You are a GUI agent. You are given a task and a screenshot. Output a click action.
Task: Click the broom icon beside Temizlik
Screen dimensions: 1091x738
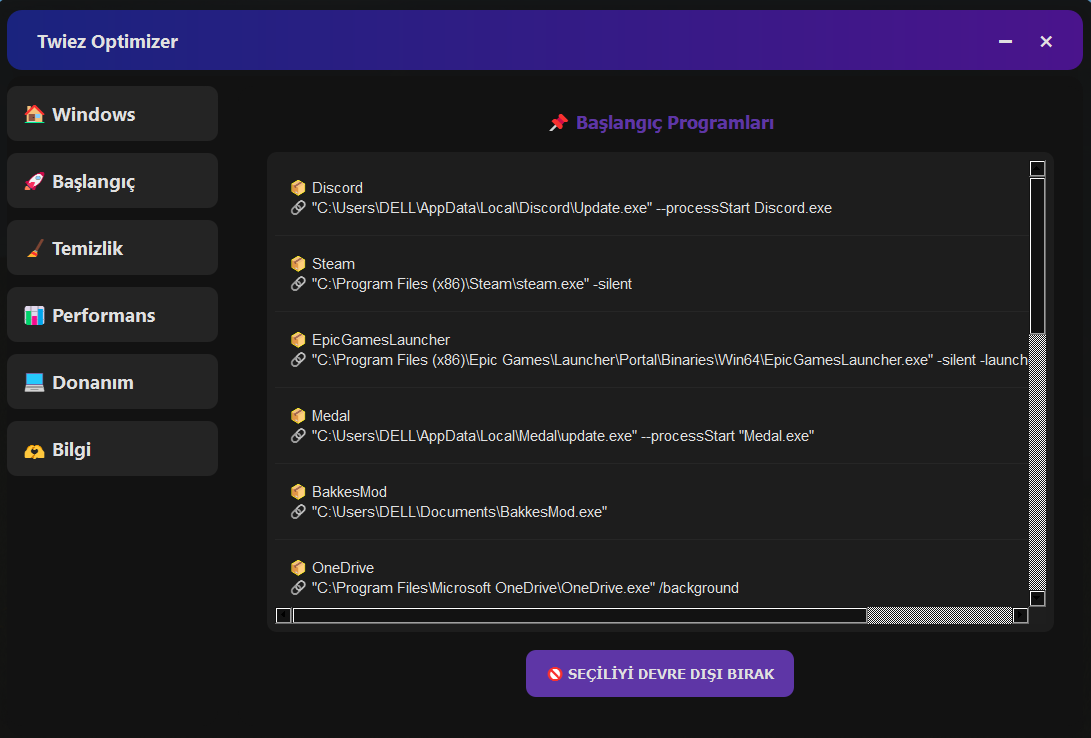[34, 248]
